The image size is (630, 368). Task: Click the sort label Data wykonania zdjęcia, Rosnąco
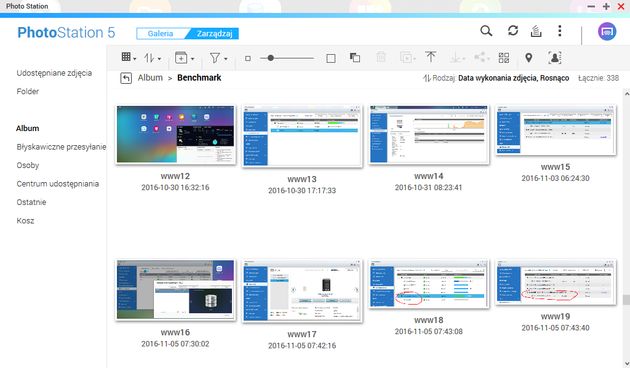click(513, 78)
